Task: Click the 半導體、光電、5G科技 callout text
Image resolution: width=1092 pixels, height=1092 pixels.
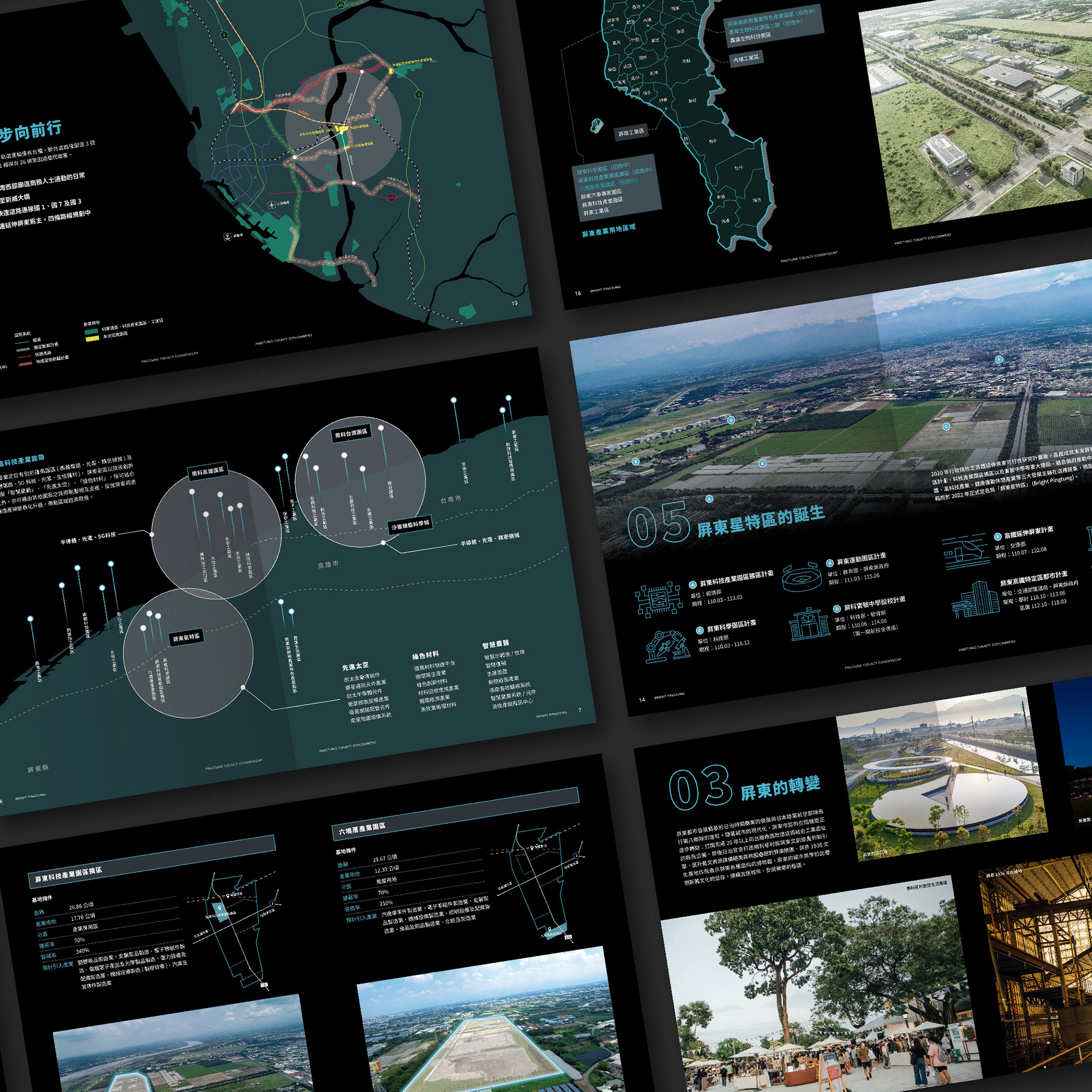Action: (x=88, y=537)
